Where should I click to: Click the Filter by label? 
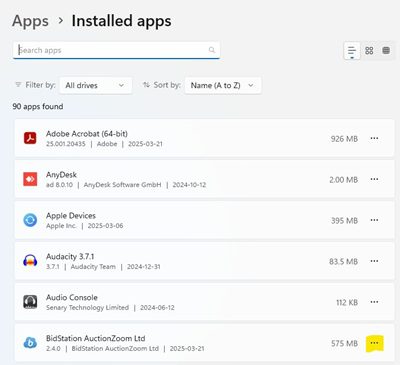(40, 85)
